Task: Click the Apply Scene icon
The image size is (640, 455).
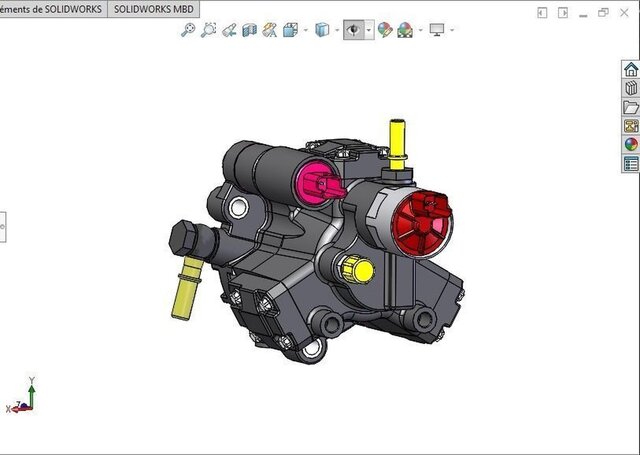Action: click(x=404, y=30)
